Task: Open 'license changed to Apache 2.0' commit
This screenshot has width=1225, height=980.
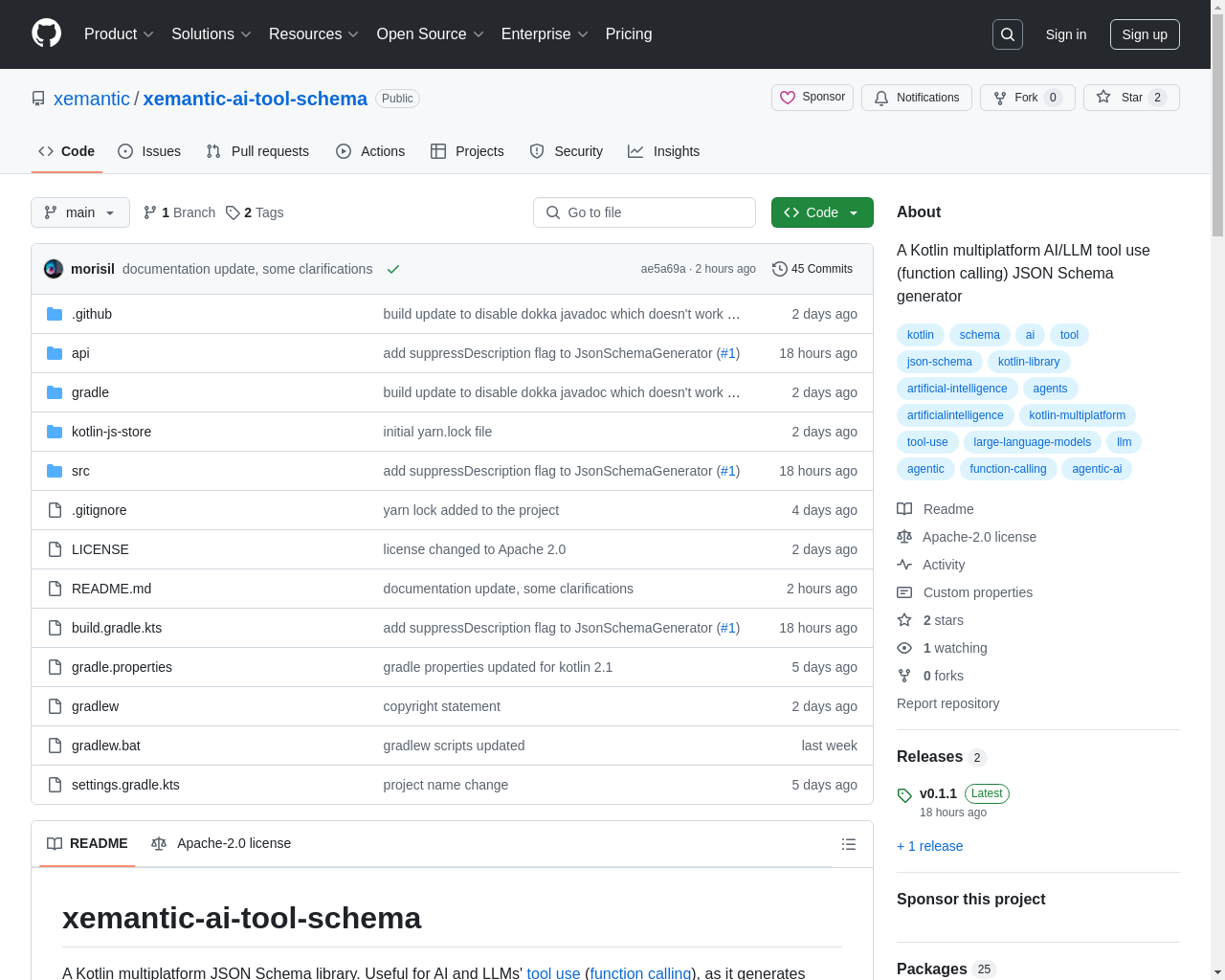Action: [x=474, y=549]
